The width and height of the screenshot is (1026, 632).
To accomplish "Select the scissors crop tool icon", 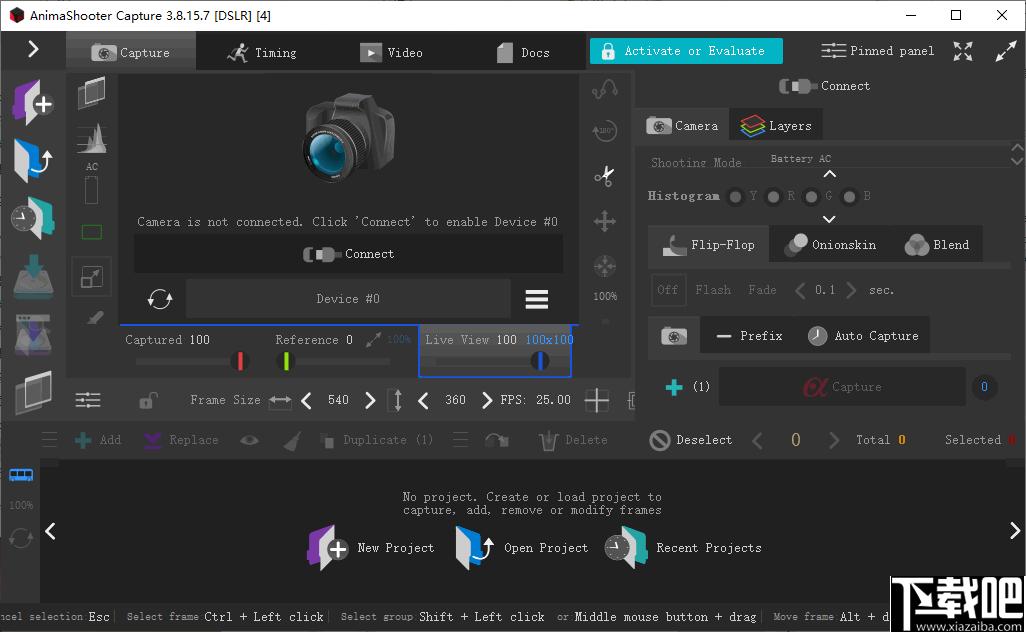I will point(605,176).
